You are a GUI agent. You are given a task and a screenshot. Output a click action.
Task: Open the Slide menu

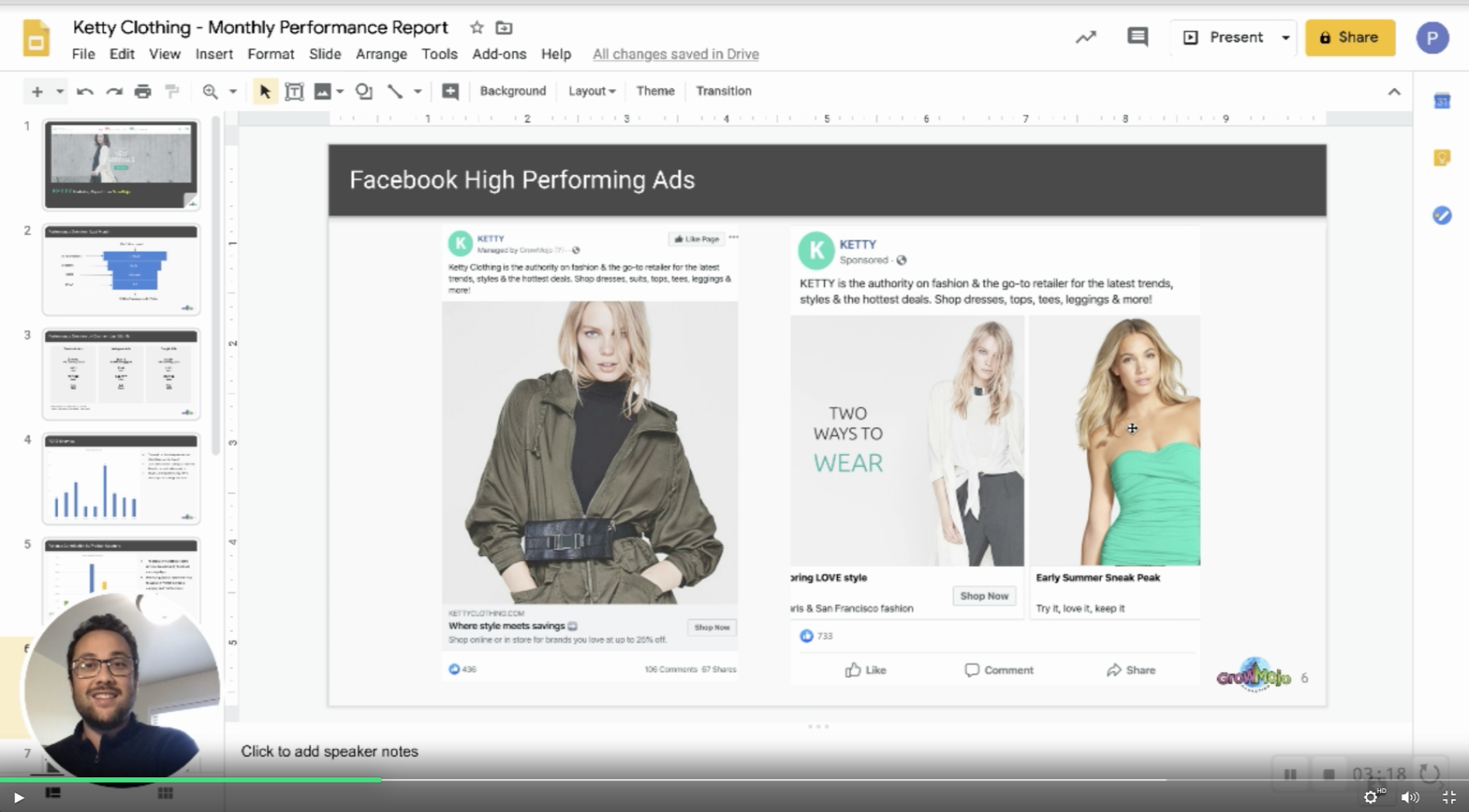pyautogui.click(x=325, y=54)
